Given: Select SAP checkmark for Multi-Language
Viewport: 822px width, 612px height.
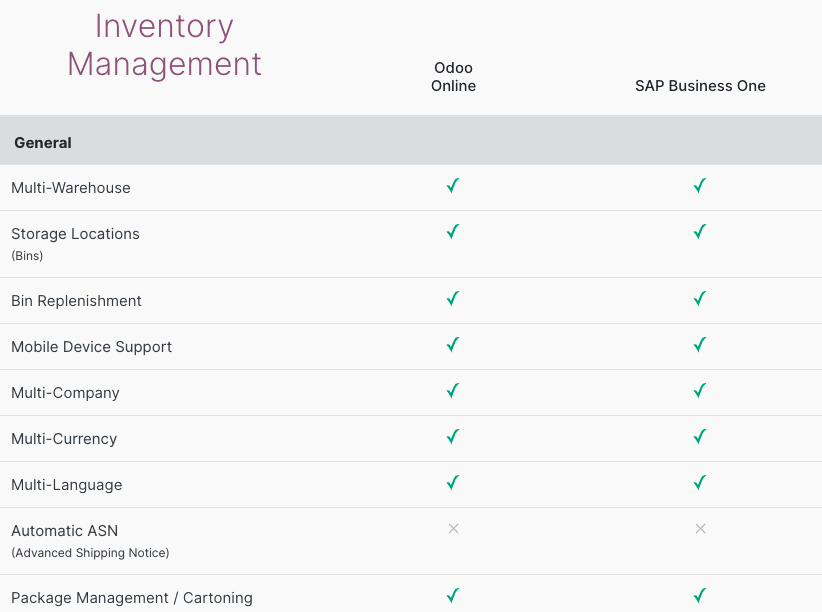Looking at the screenshot, I should [x=700, y=482].
